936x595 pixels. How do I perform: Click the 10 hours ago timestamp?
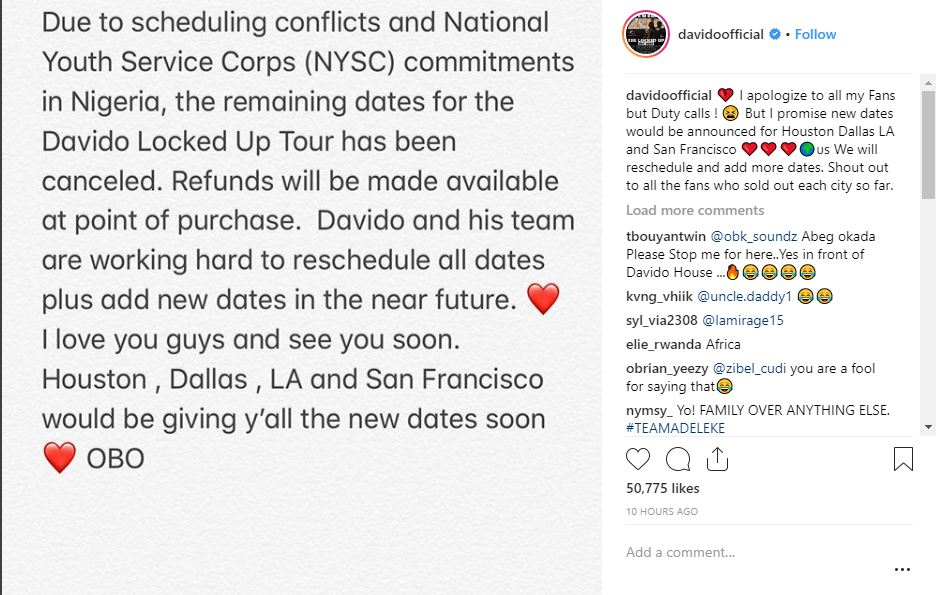coord(662,511)
